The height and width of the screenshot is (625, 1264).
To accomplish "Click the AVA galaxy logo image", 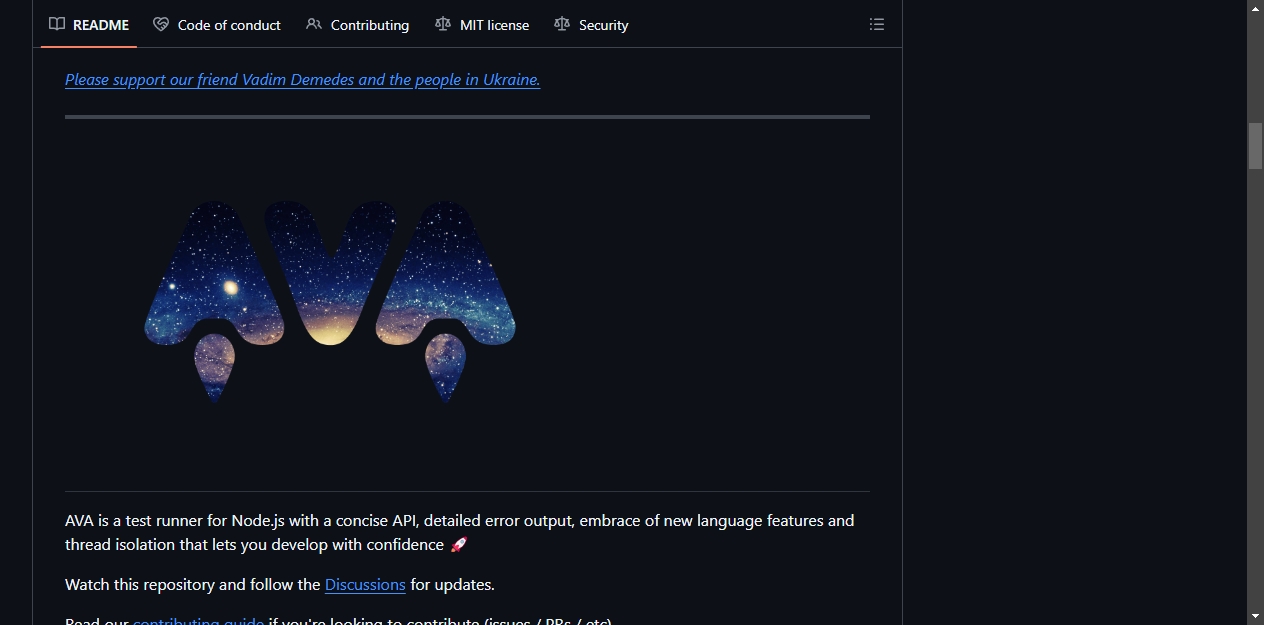I will 330,301.
